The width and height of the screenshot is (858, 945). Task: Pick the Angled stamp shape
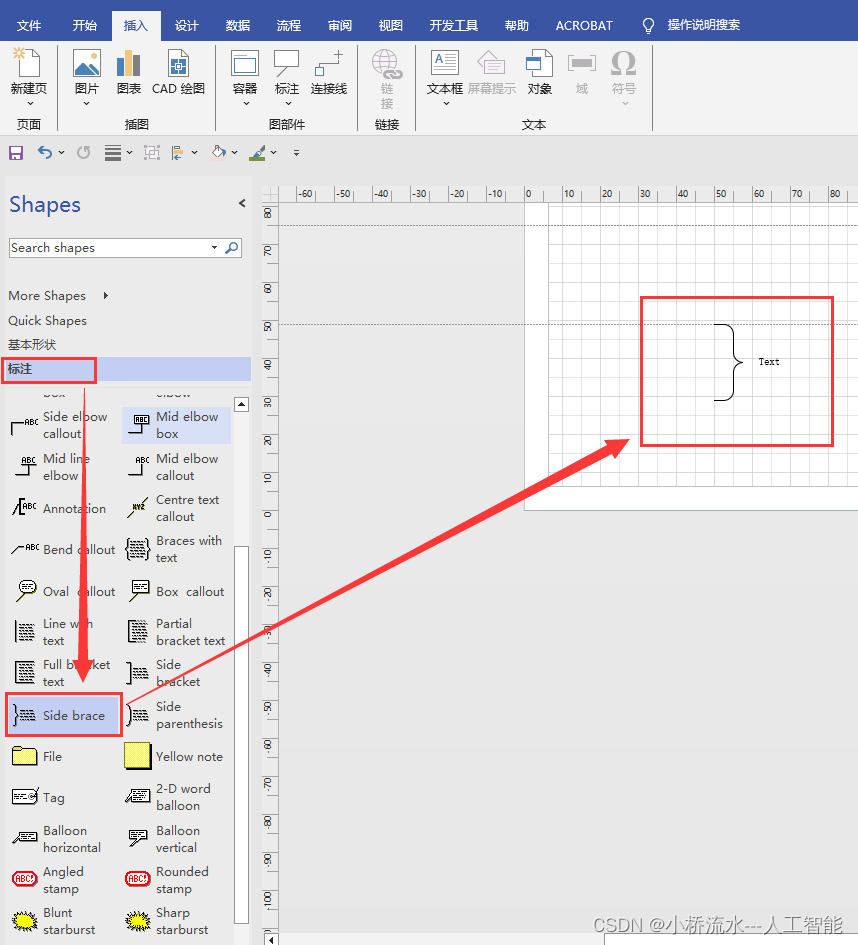click(49, 879)
